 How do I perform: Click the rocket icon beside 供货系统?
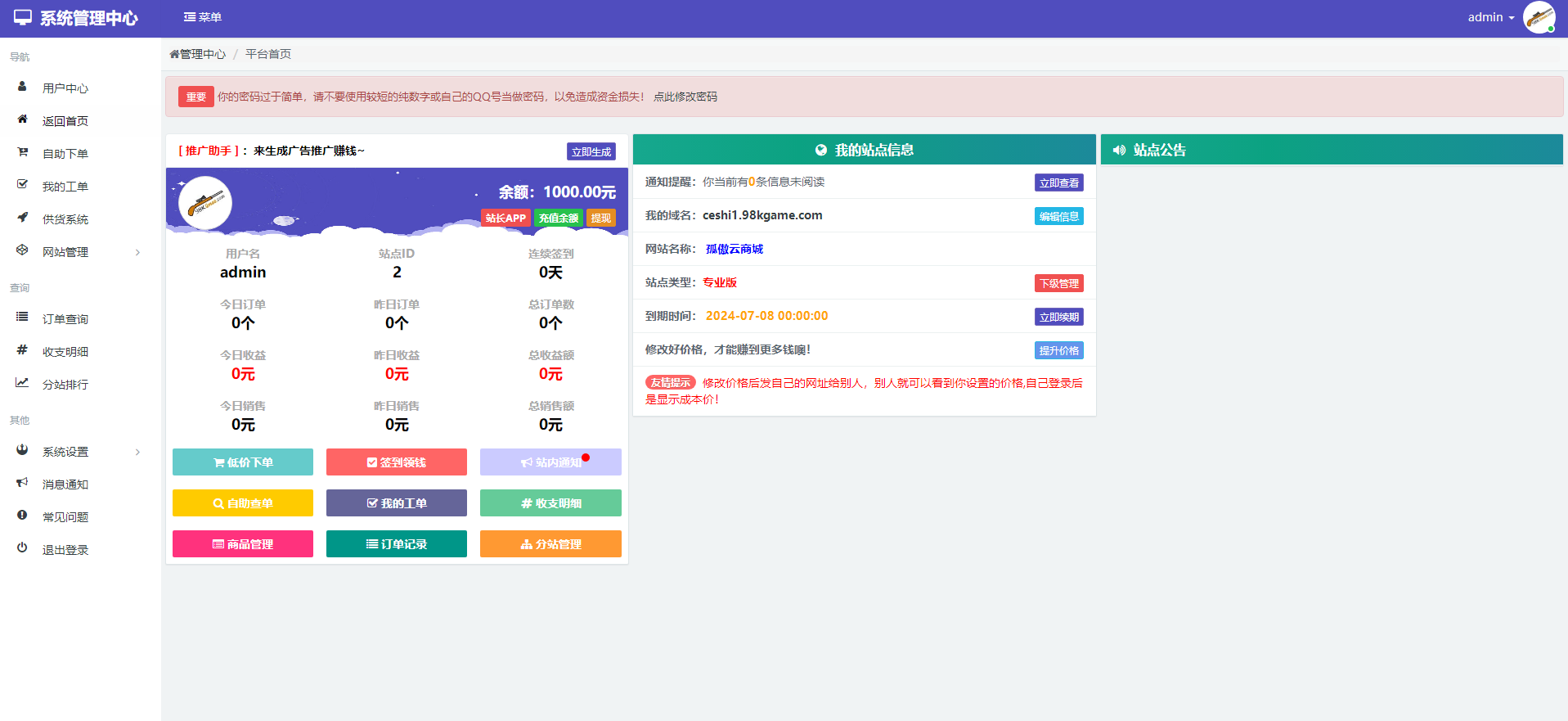(x=22, y=218)
